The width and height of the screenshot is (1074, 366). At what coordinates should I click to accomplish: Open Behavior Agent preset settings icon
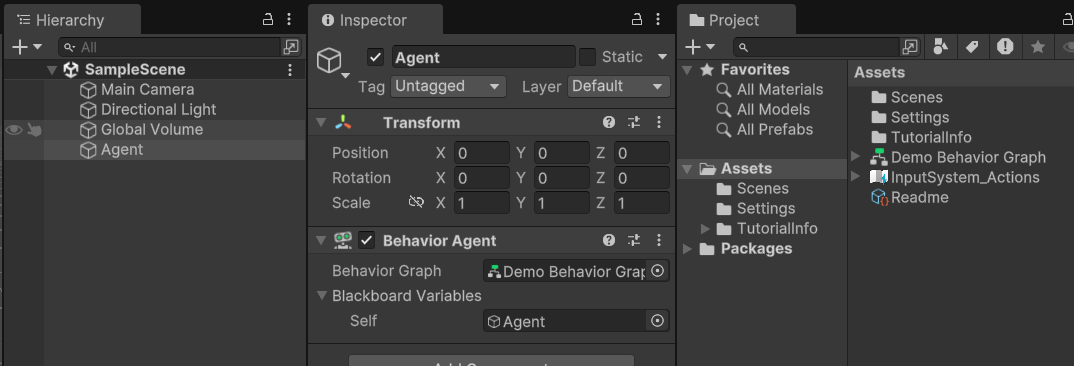[634, 241]
